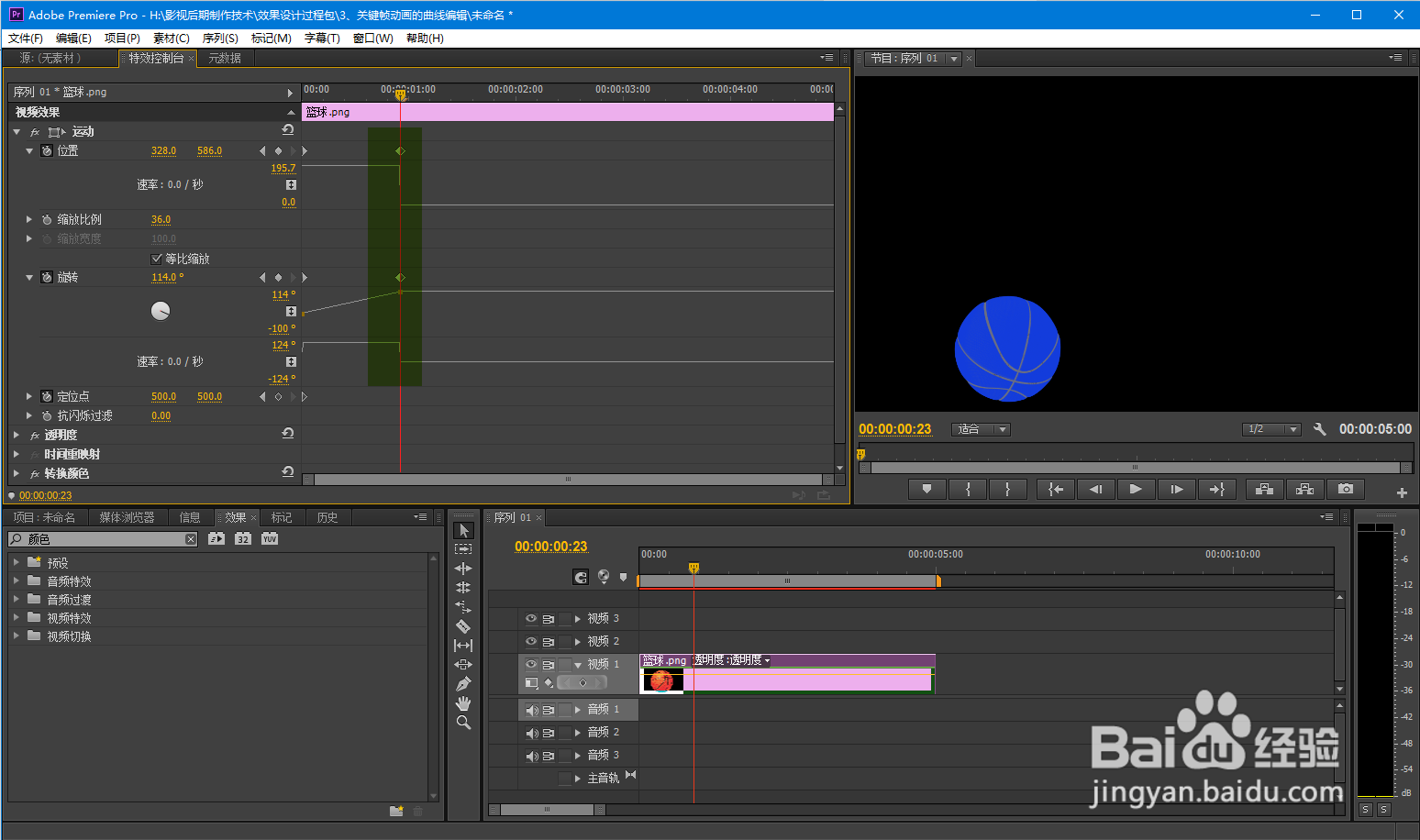Open the 序列(S) menu
Viewport: 1420px width, 840px height.
click(220, 38)
